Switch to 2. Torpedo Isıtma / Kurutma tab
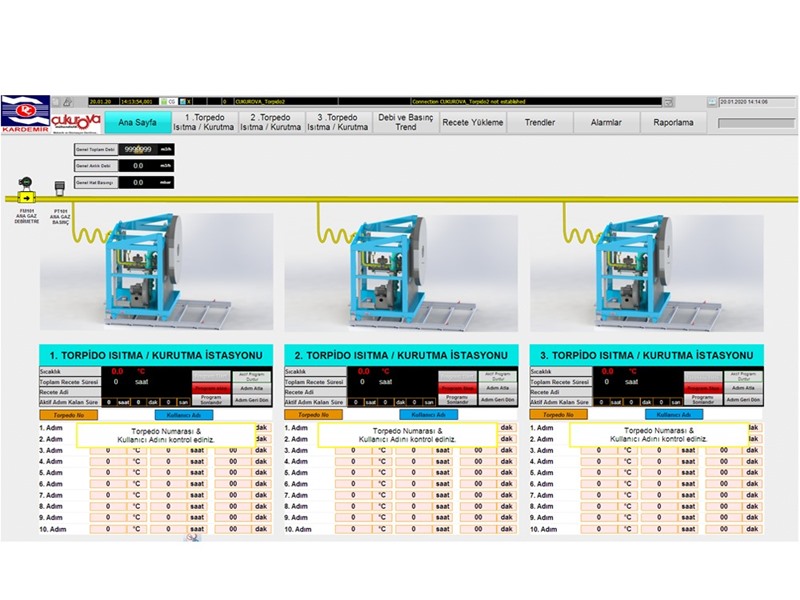Viewport: 800px width, 600px height. tap(270, 122)
